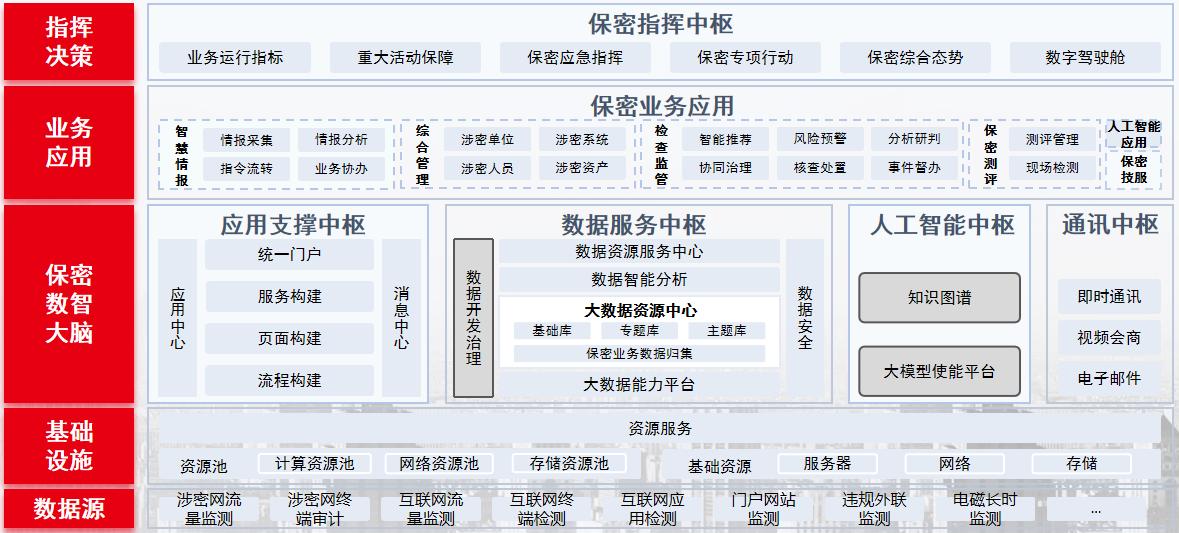The image size is (1179, 533).
Task: Click the 知识图谱 gray box
Action: [x=939, y=297]
